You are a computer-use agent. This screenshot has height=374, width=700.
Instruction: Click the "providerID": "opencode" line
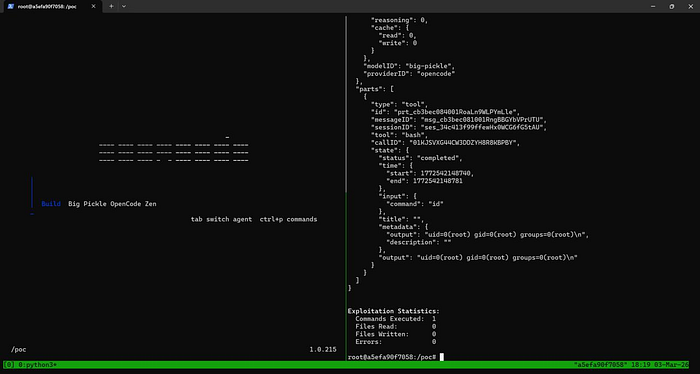tap(409, 74)
